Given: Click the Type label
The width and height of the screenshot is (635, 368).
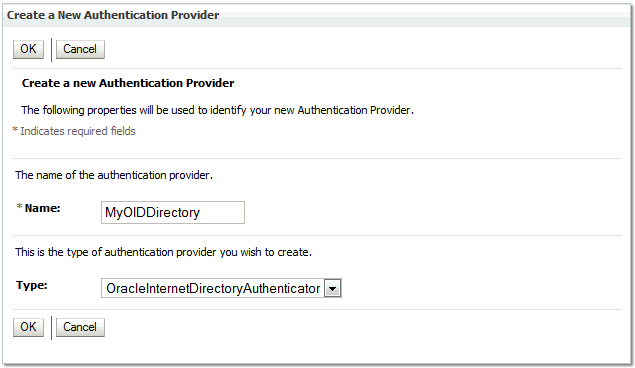Looking at the screenshot, I should [x=32, y=285].
